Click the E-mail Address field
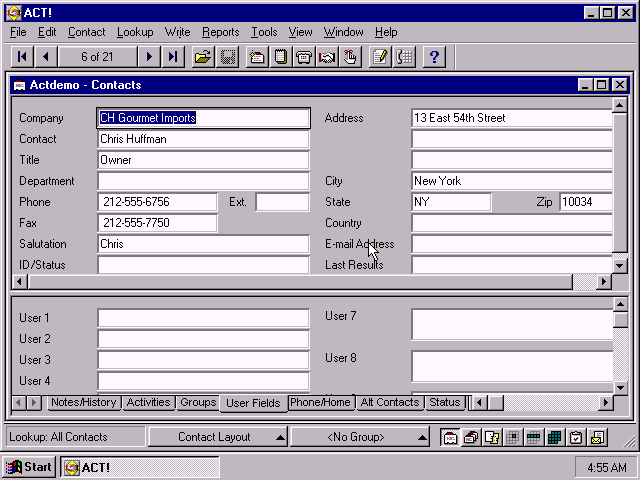Screen dimensions: 640x480 [512, 244]
